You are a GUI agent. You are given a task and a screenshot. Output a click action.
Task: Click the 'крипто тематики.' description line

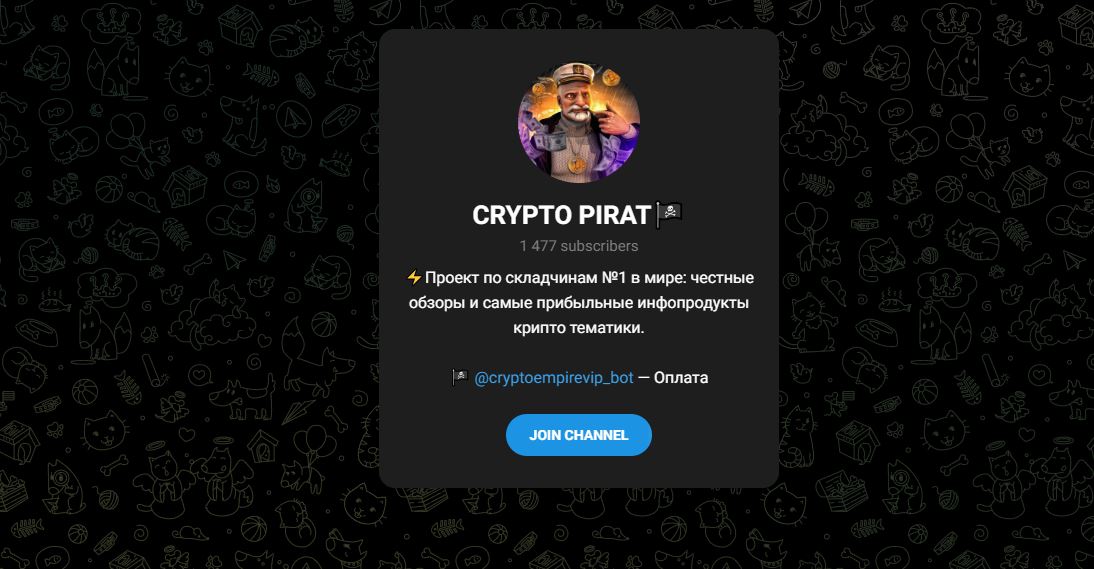pos(578,328)
